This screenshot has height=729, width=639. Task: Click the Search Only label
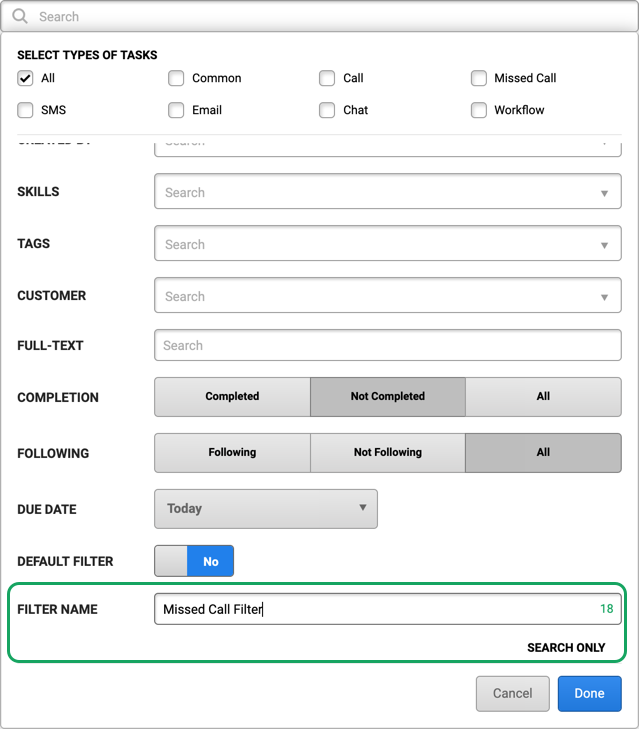[566, 648]
